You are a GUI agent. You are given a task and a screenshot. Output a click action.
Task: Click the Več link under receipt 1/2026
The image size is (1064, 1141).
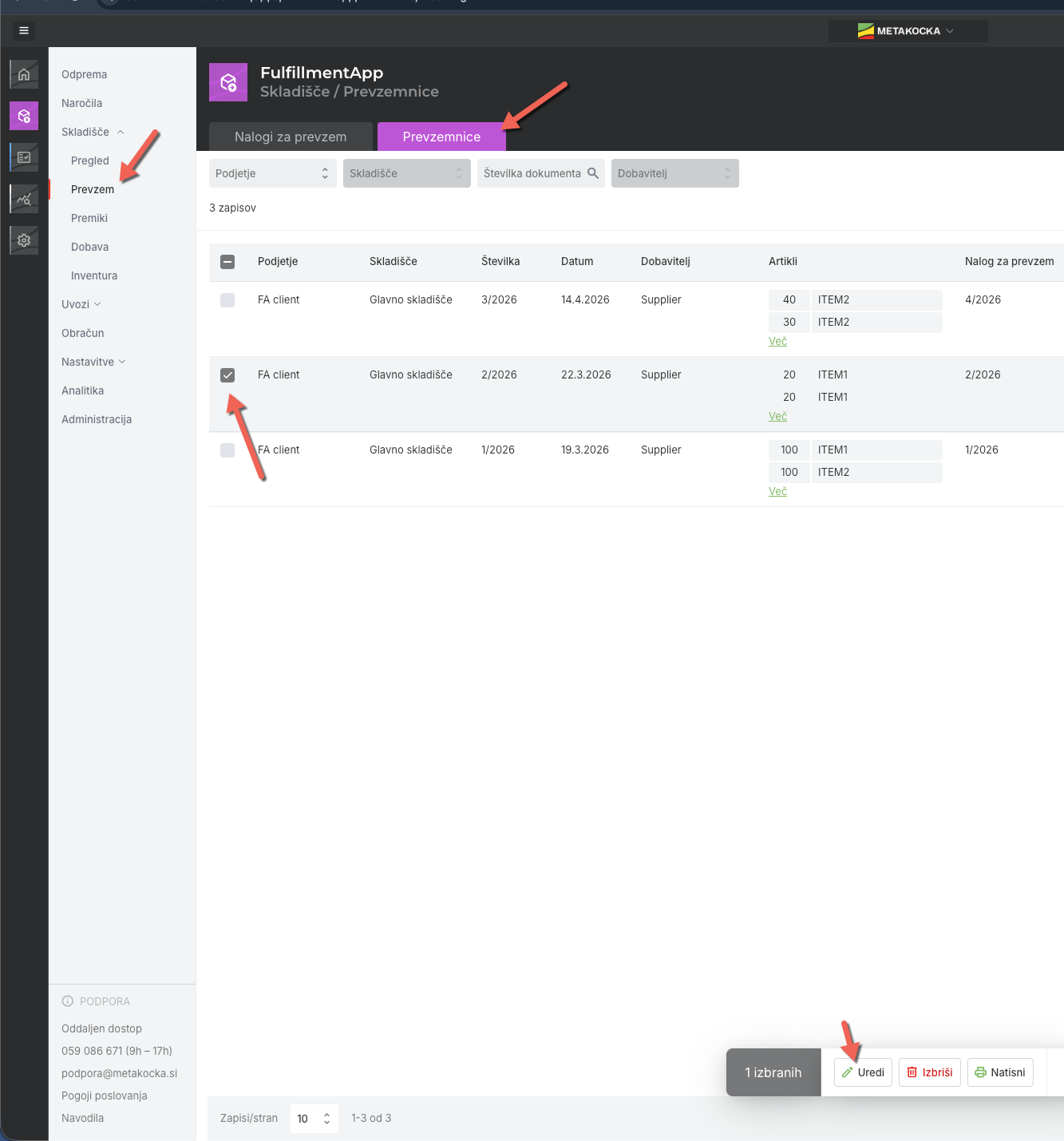[x=777, y=491]
